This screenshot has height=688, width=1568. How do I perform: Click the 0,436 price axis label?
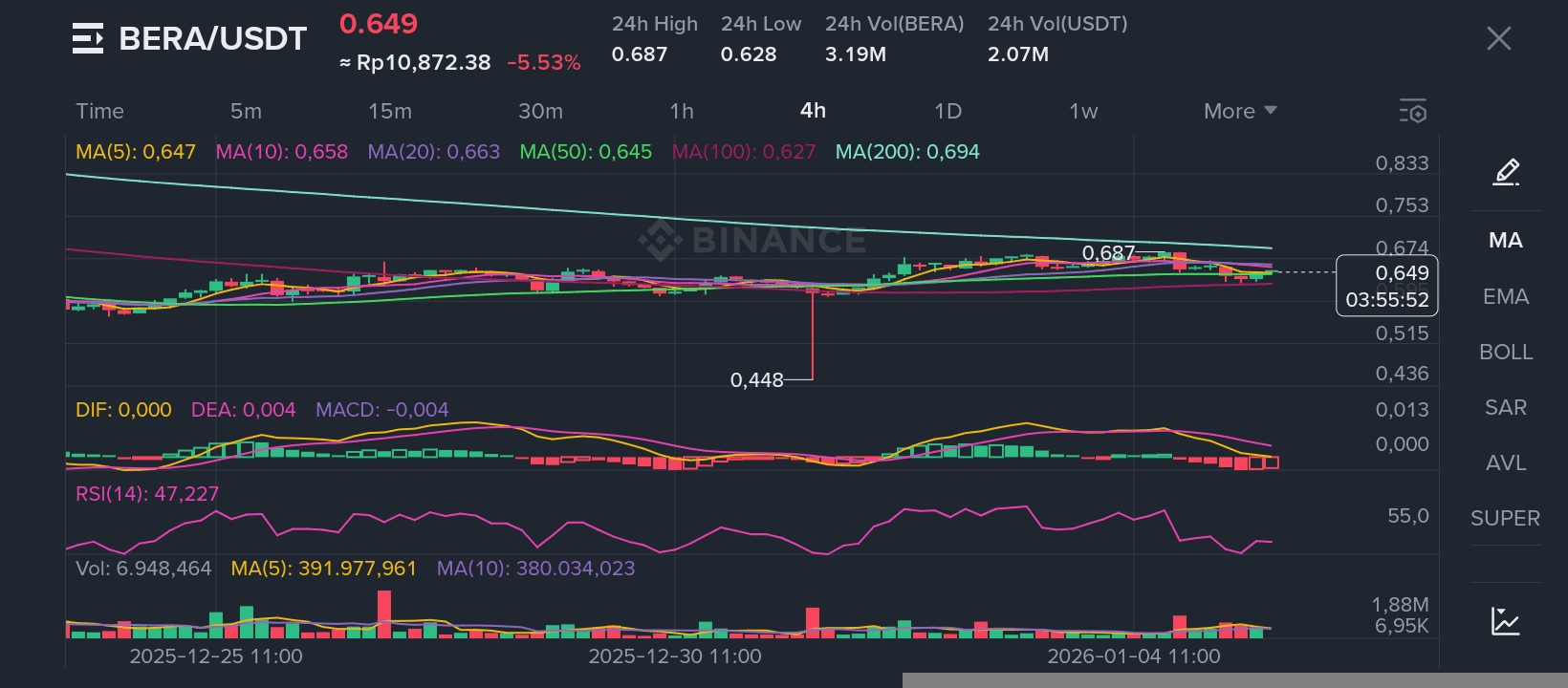(x=1402, y=374)
